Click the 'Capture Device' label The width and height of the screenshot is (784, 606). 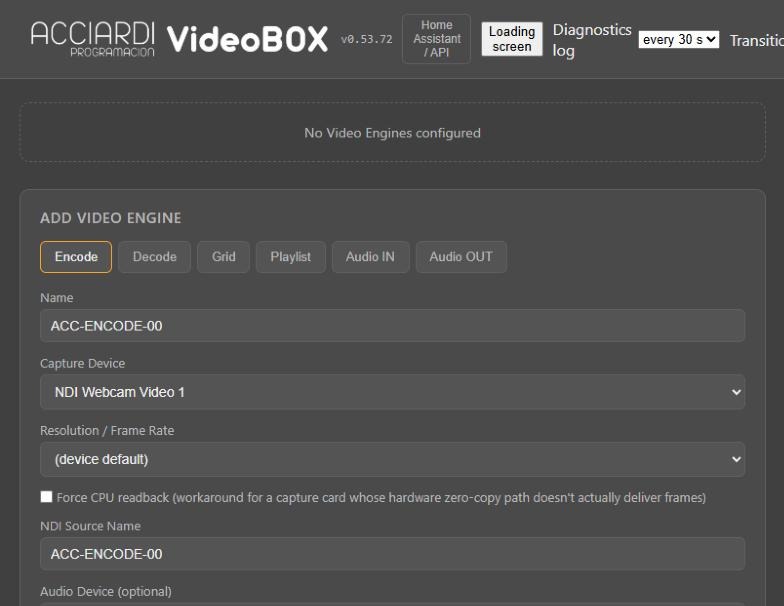(x=82, y=364)
